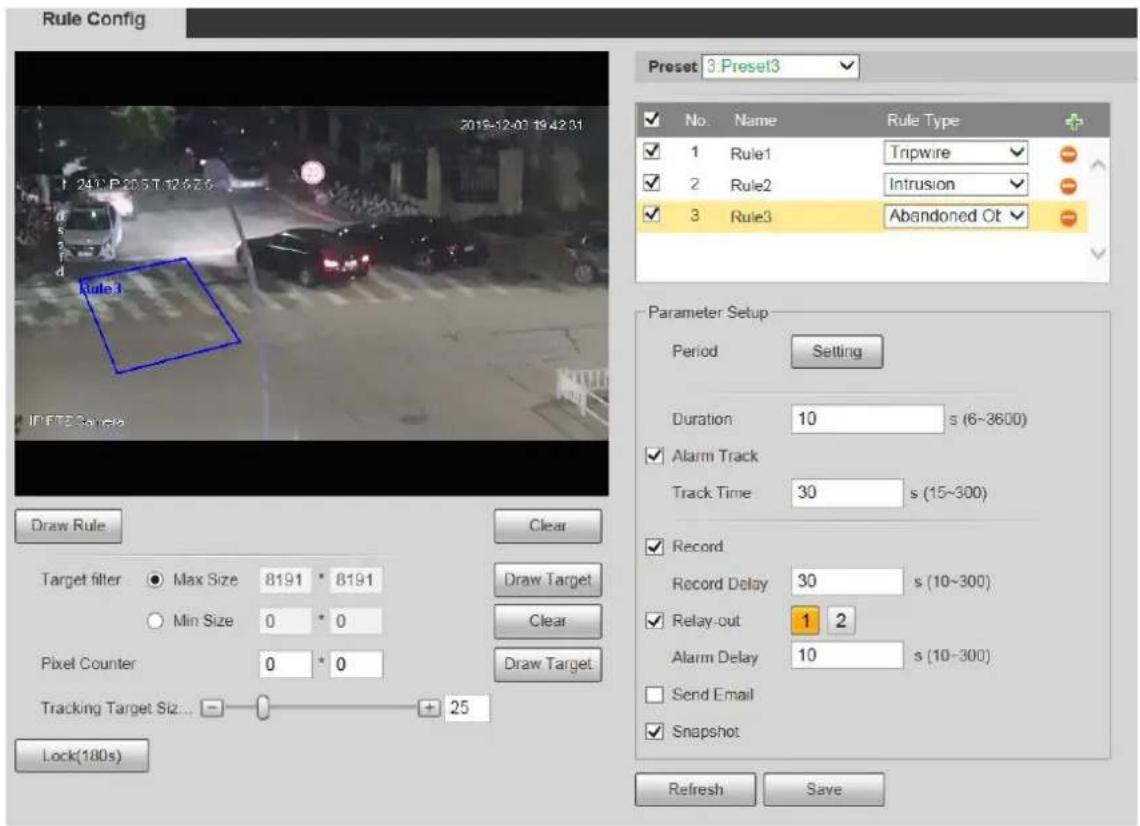Remove Rule2 using the red minus icon
Viewport: 1140px width, 826px height.
(1068, 185)
